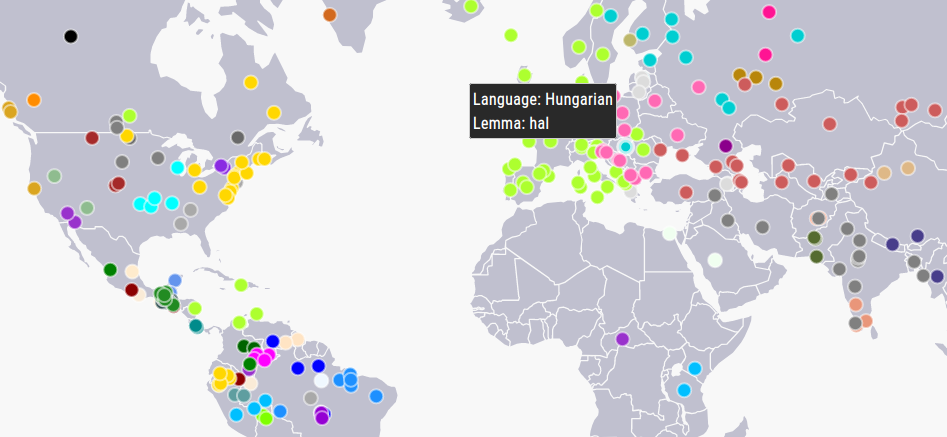Viewport: 947px width, 437px height.
Task: Select the light blue dot in Tanzania
Action: (684, 390)
